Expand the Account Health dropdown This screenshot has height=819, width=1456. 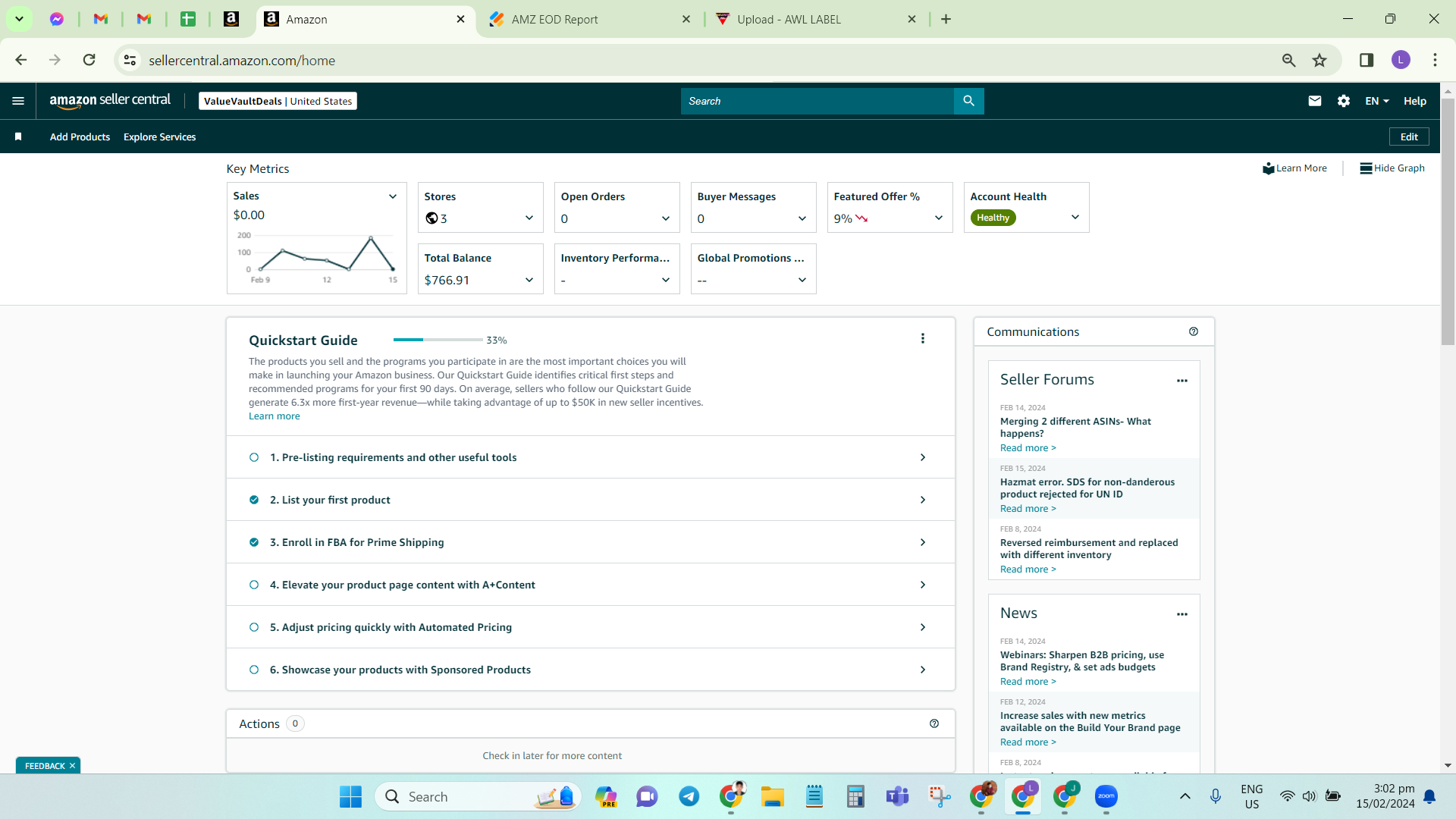tap(1075, 217)
